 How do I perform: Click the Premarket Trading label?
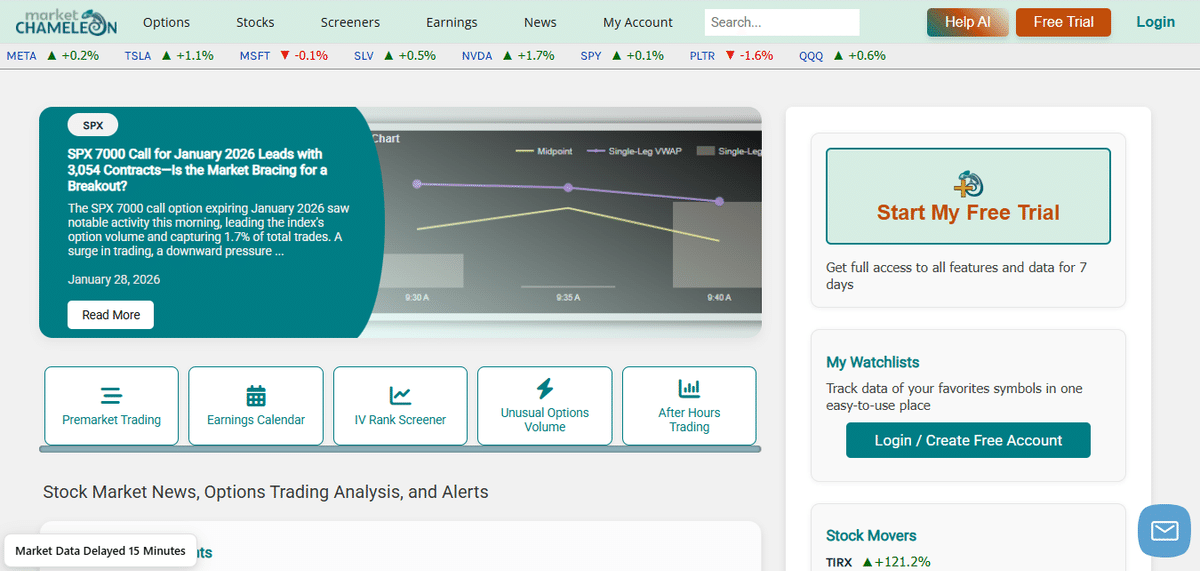coord(112,420)
